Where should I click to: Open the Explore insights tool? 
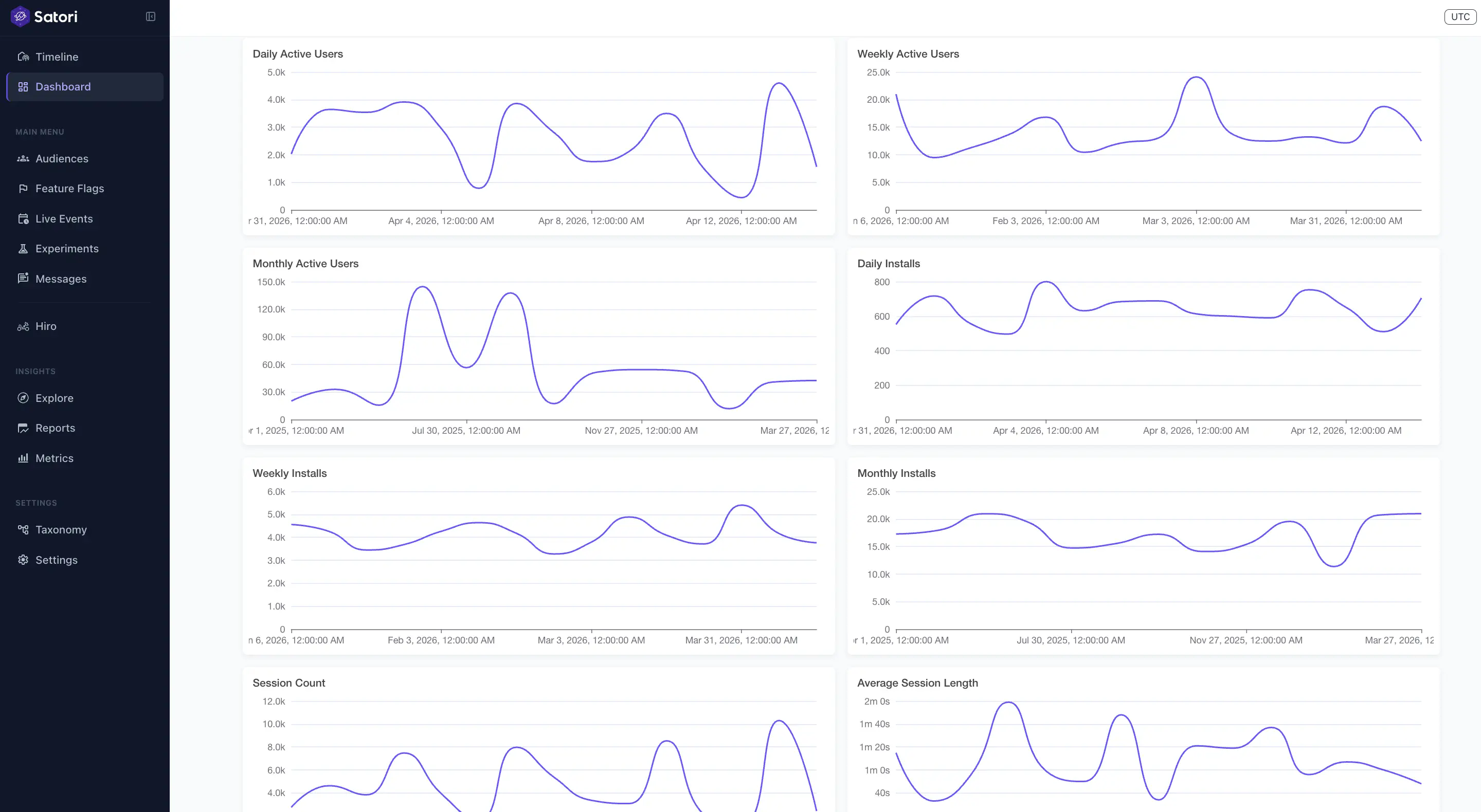pos(54,398)
